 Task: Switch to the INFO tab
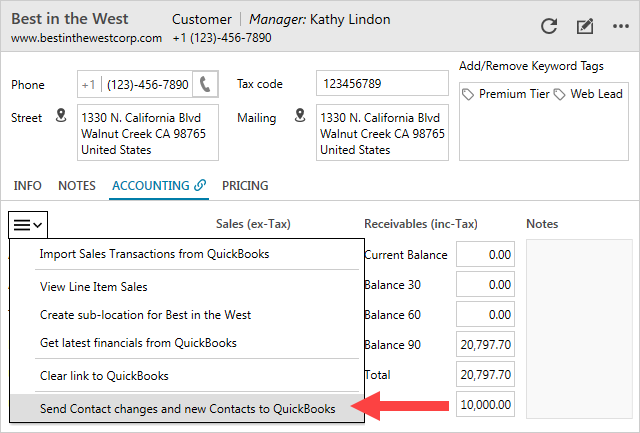click(27, 186)
